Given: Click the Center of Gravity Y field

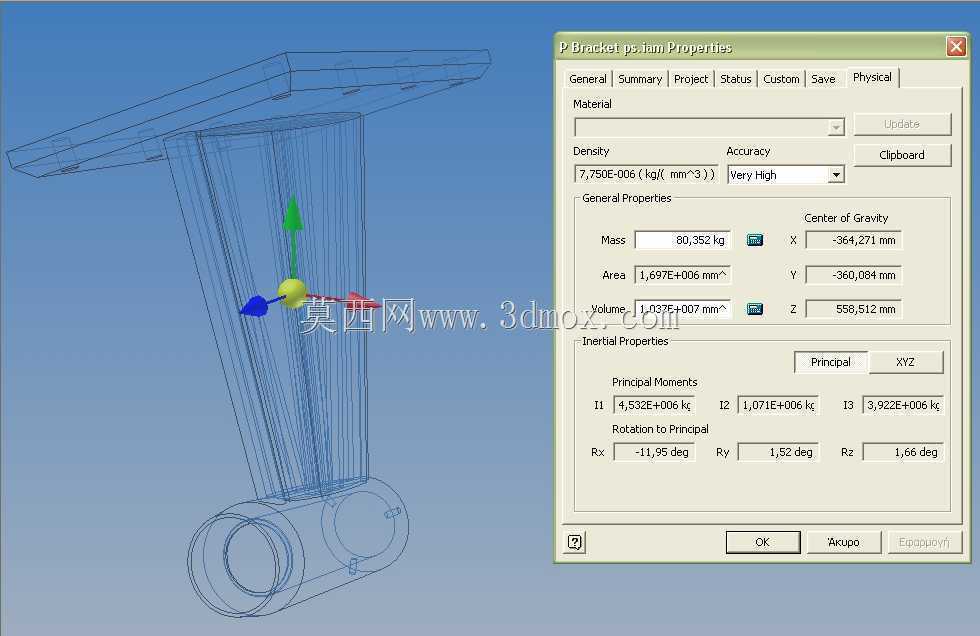Looking at the screenshot, I should coord(854,275).
